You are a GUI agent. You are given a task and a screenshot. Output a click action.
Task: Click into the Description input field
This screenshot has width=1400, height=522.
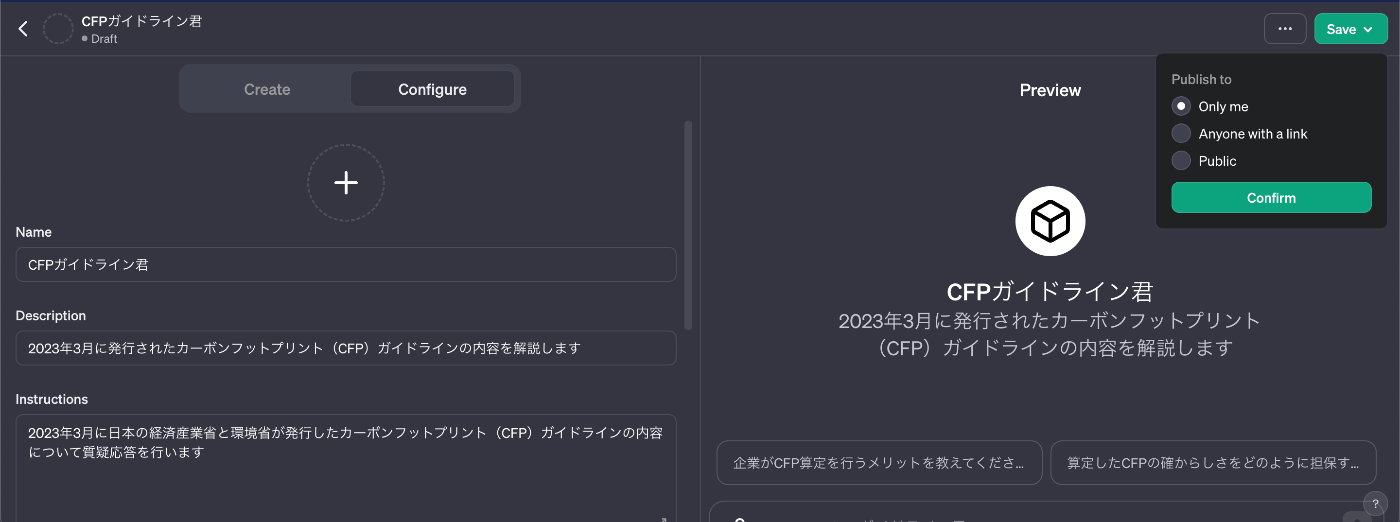(x=346, y=348)
